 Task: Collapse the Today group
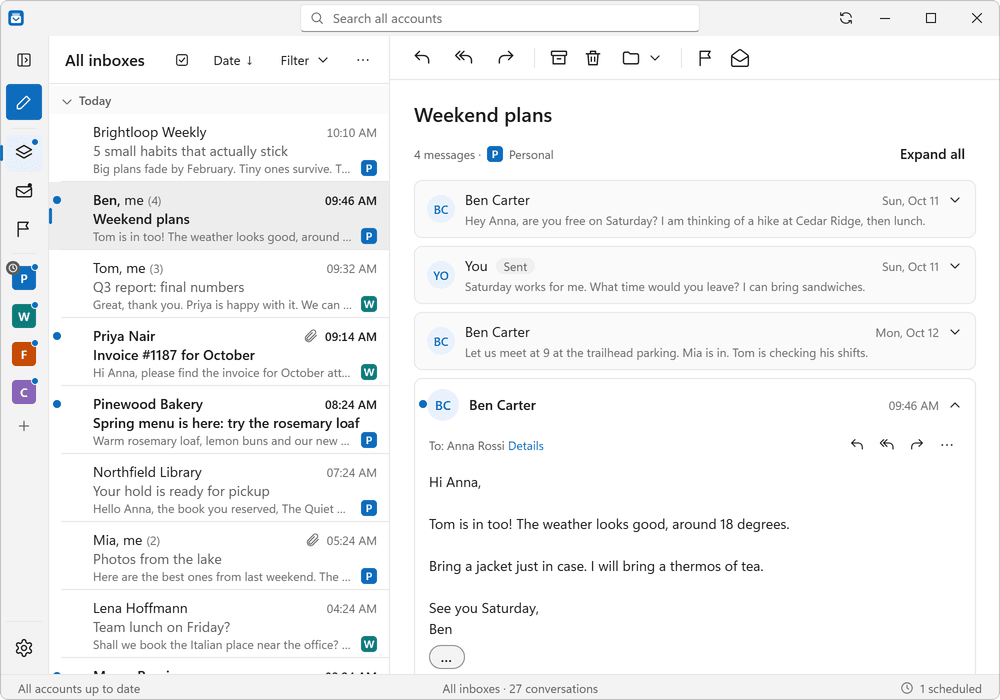click(67, 101)
